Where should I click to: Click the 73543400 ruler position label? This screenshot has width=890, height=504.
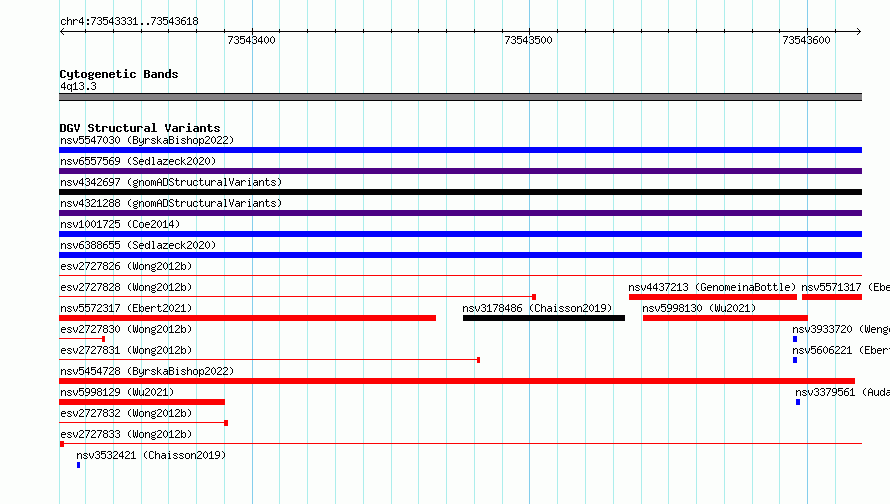[x=251, y=40]
